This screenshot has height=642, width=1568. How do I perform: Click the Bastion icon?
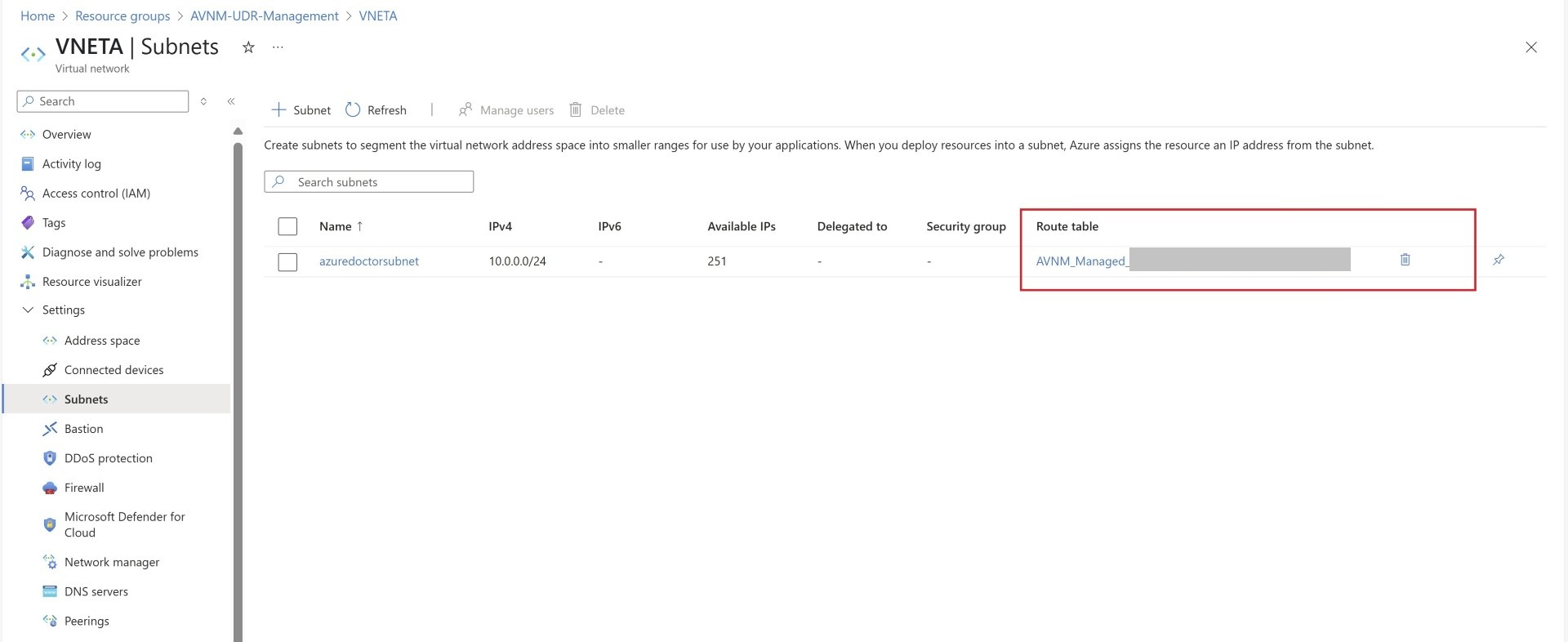point(50,429)
